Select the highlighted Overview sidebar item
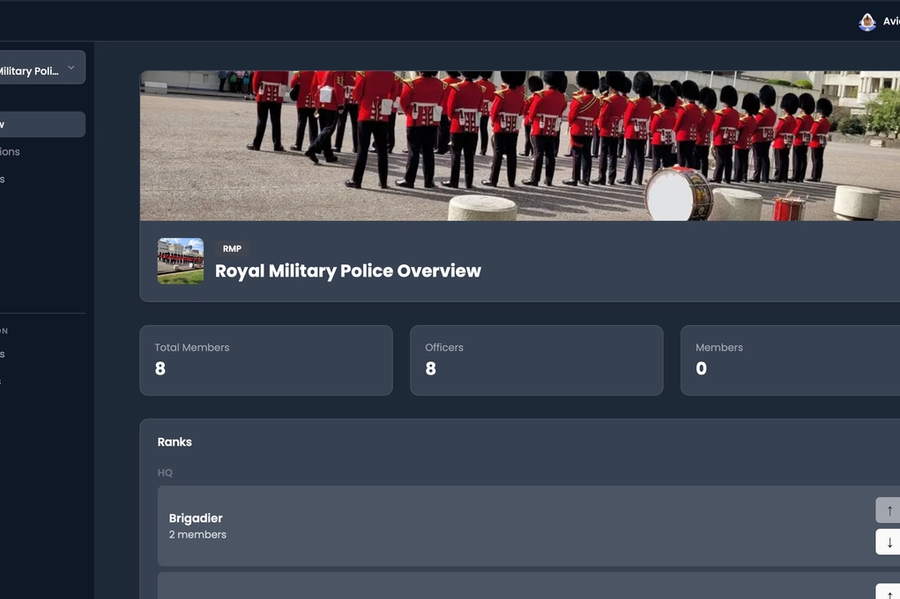Image resolution: width=900 pixels, height=599 pixels. (x=41, y=125)
